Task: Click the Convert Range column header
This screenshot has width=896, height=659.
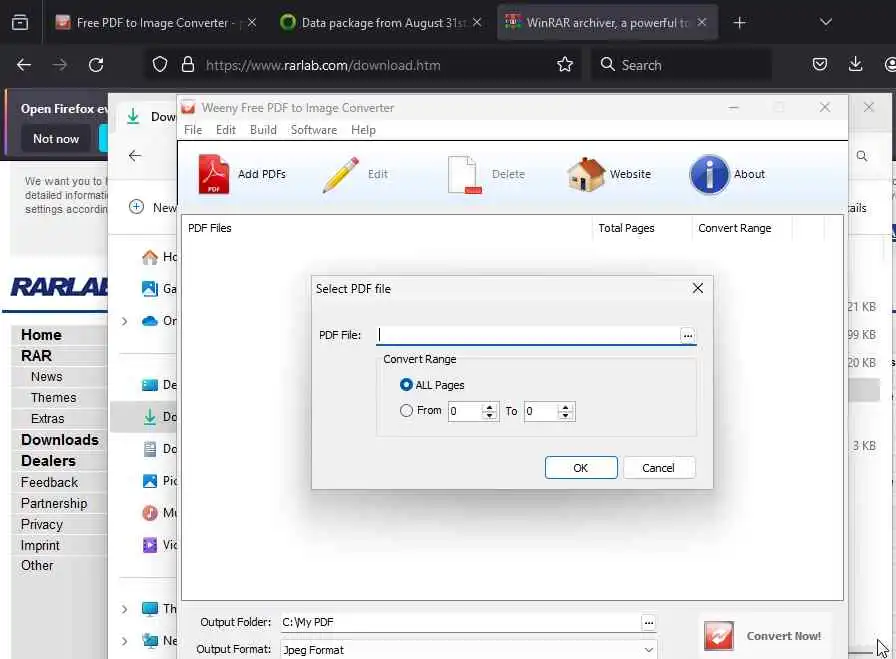Action: tap(742, 228)
